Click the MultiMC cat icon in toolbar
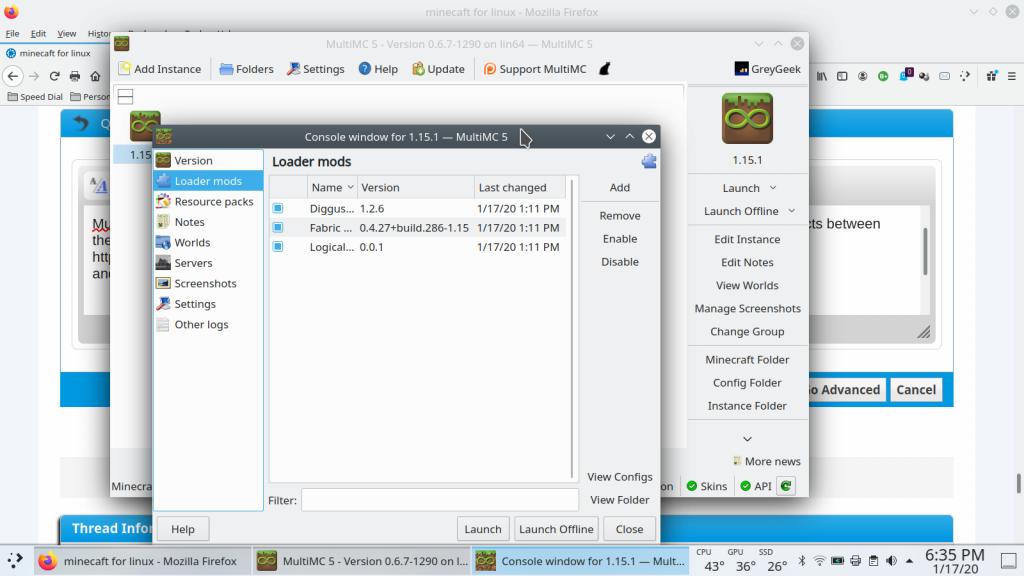Screen dimensions: 1024x576 pyautogui.click(x=604, y=69)
